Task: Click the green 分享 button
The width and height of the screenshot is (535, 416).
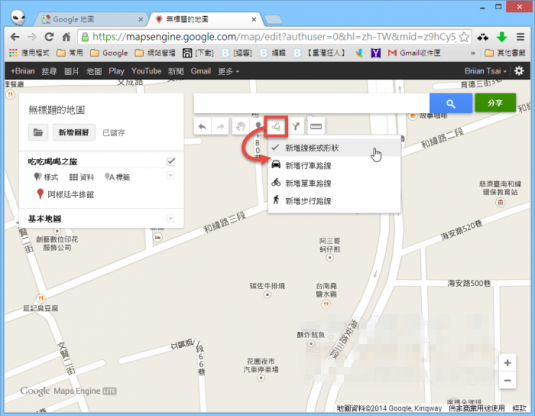Action: [495, 103]
